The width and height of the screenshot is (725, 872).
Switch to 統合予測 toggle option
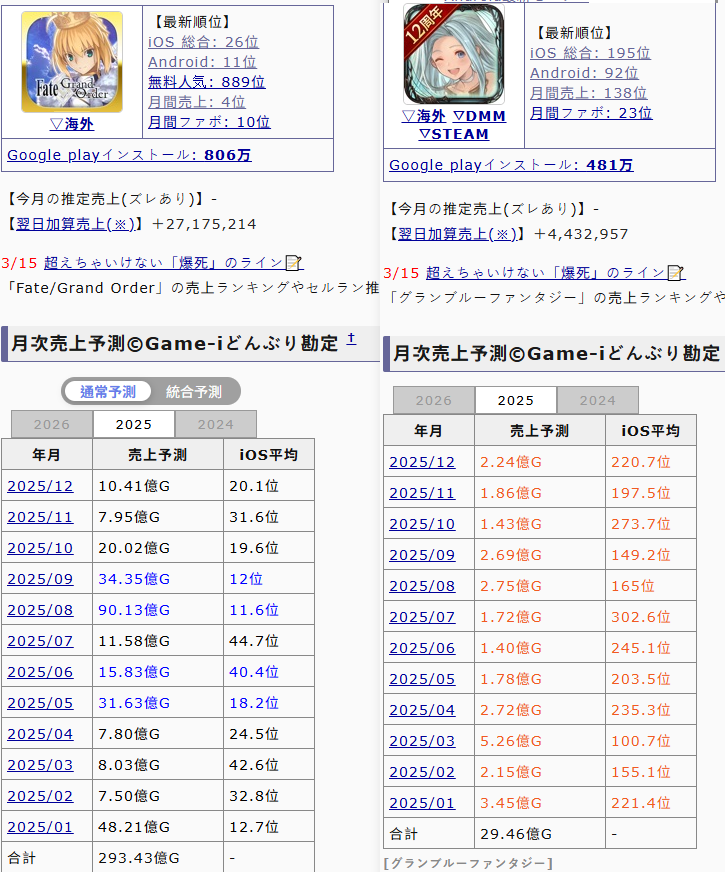pyautogui.click(x=194, y=392)
